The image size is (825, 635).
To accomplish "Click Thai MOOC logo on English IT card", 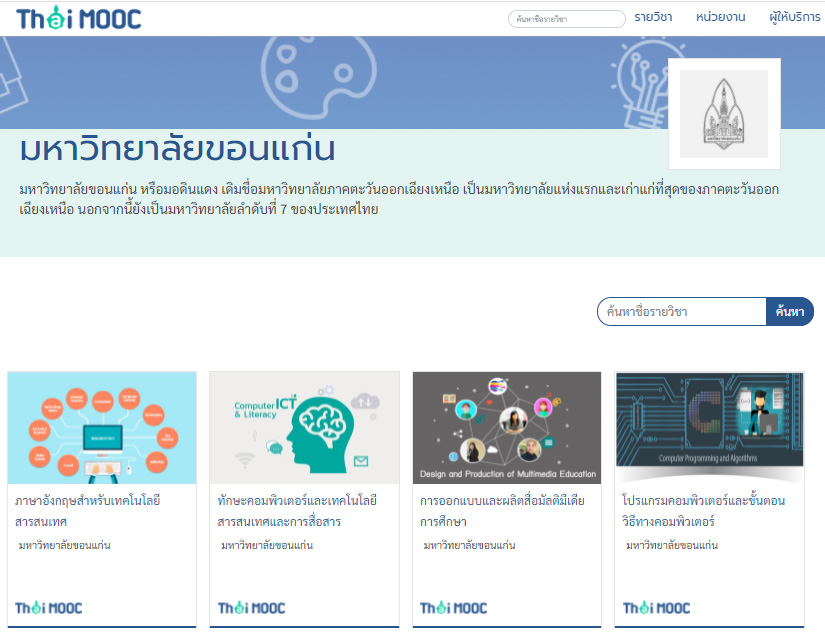I will pyautogui.click(x=48, y=608).
